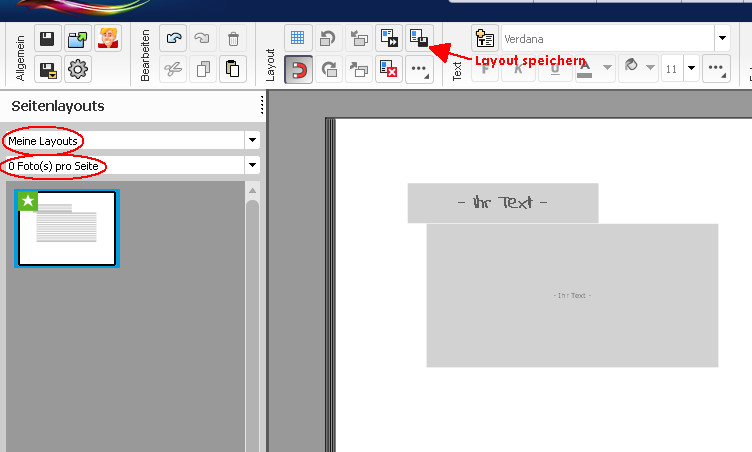Select saved layout thumbnail with star
This screenshot has width=752, height=452.
click(x=67, y=228)
